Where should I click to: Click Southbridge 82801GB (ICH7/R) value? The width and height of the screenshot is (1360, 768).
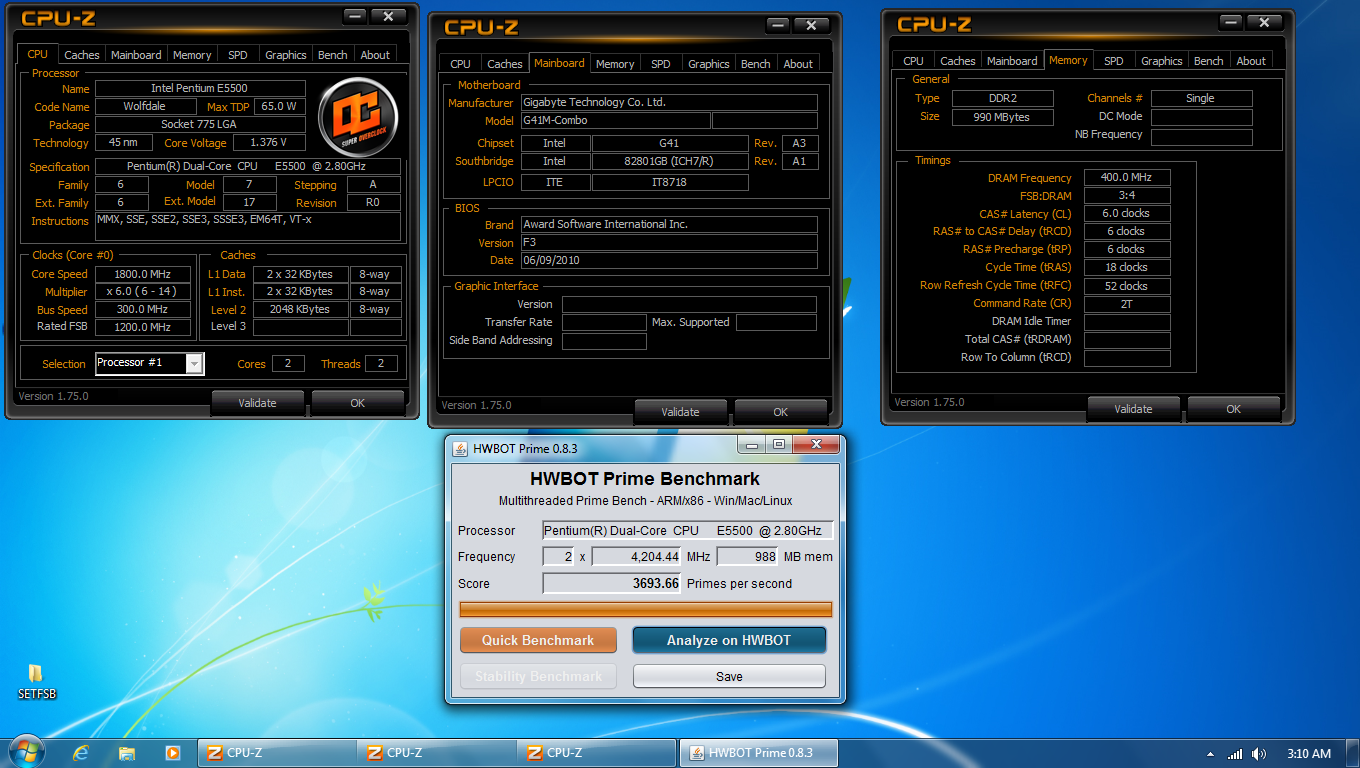[670, 161]
